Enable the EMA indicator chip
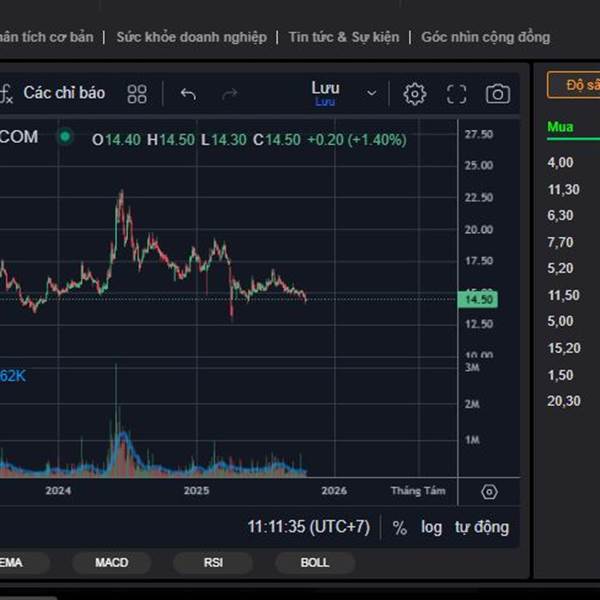Screen dimensions: 600x600 (23, 562)
